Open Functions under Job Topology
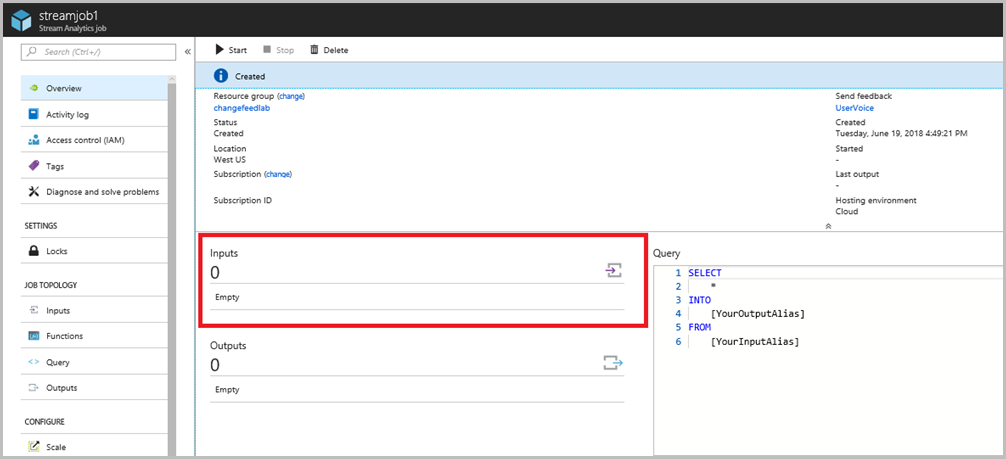Viewport: 1006px width, 459px height. point(94,336)
